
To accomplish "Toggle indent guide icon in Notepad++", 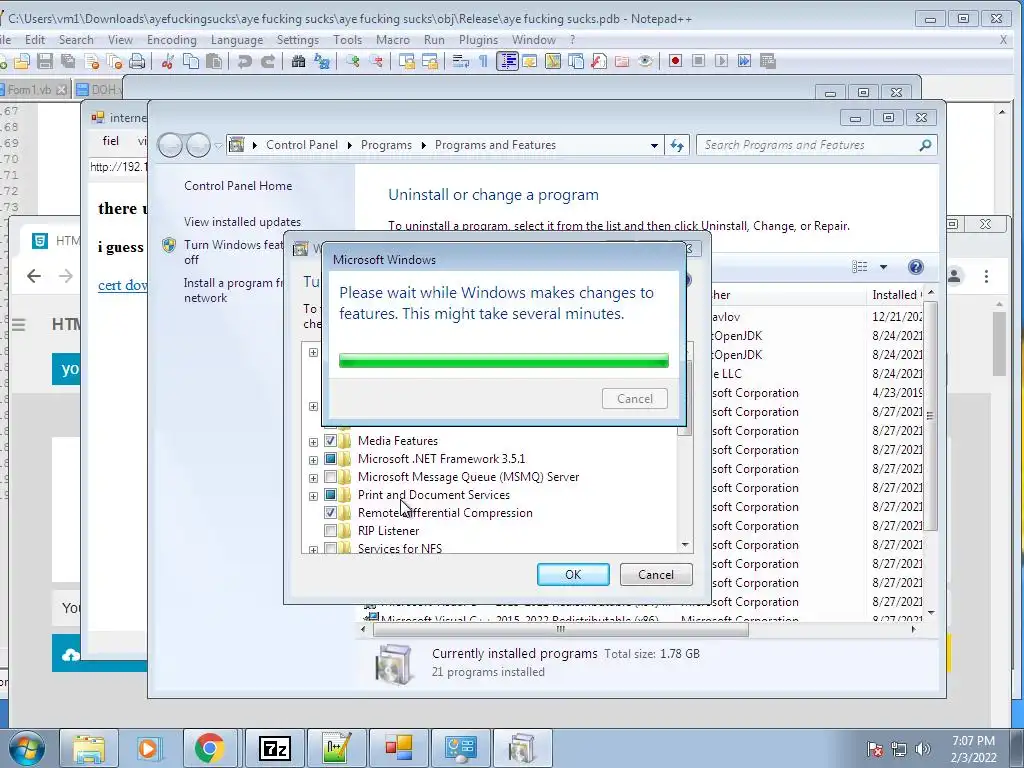I will pyautogui.click(x=507, y=61).
